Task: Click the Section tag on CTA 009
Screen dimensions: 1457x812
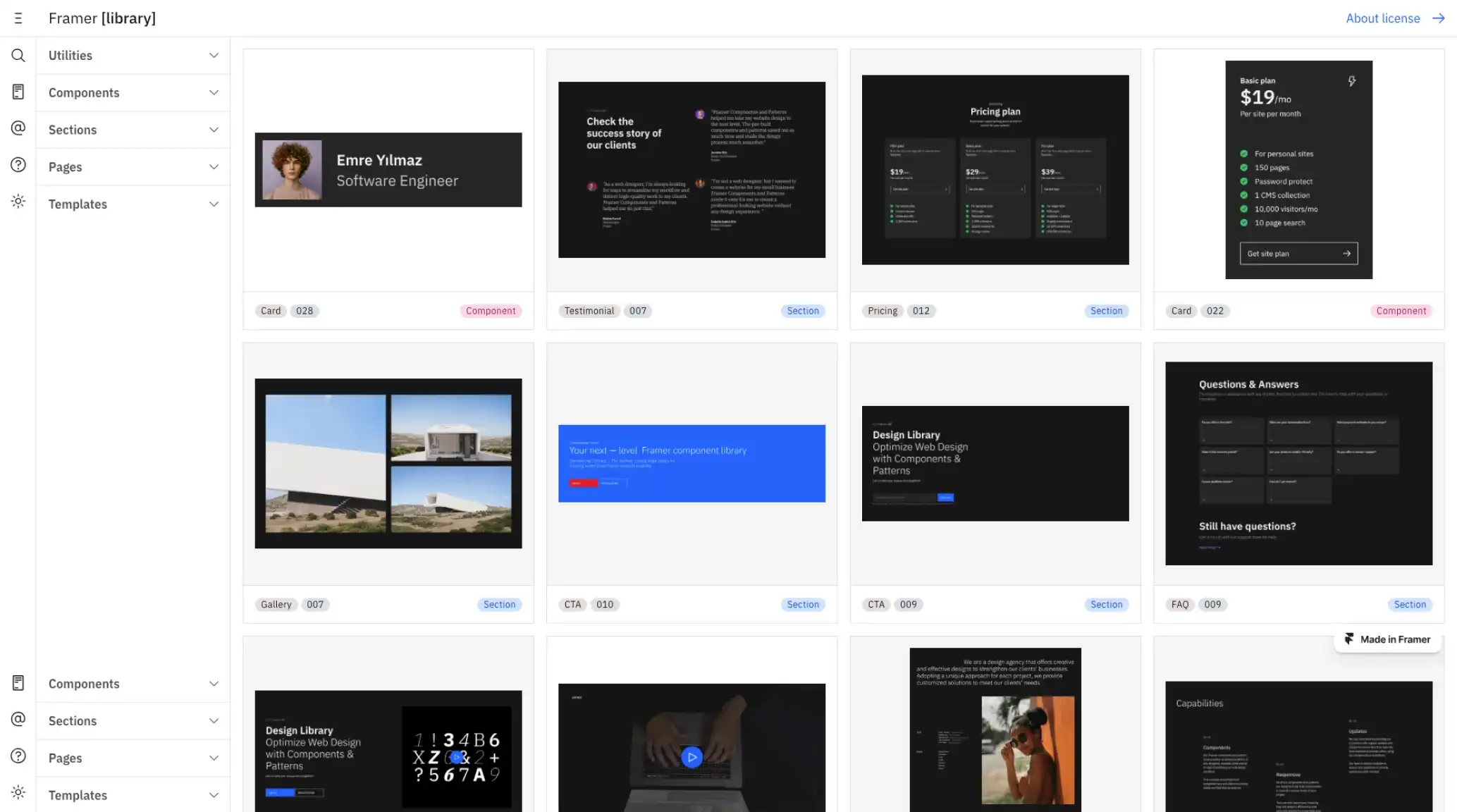Action: [x=1106, y=605]
